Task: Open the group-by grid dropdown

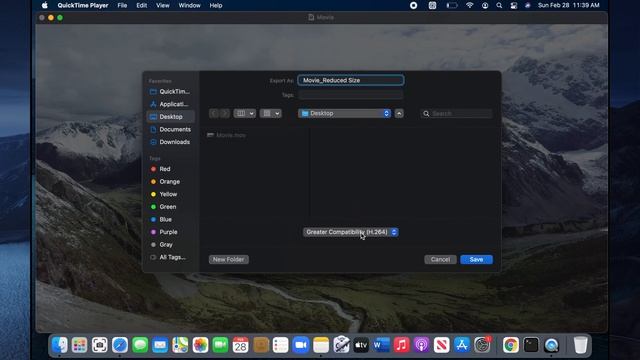Action: [270, 113]
